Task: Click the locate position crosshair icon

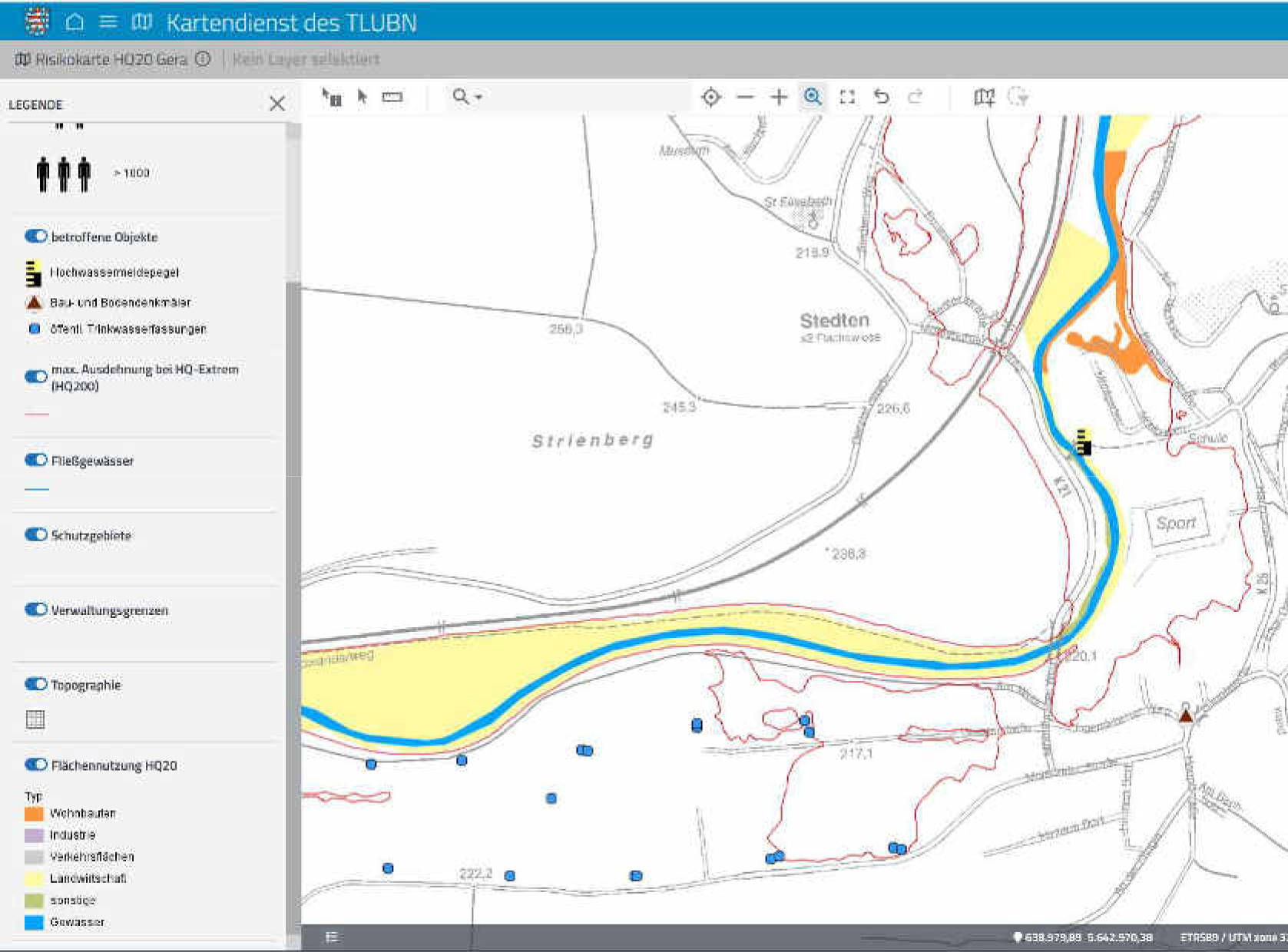Action: click(x=711, y=98)
